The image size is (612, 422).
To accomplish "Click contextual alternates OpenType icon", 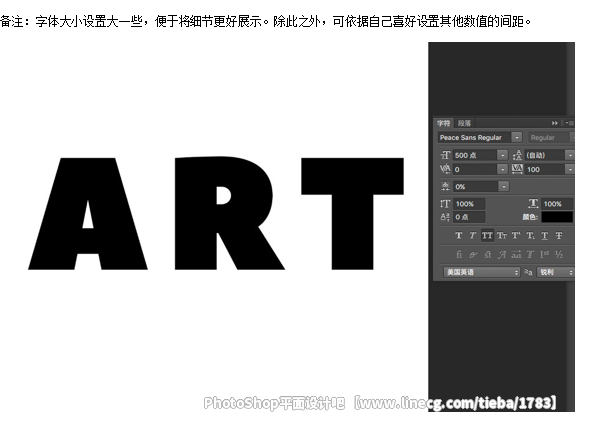I will [x=473, y=255].
